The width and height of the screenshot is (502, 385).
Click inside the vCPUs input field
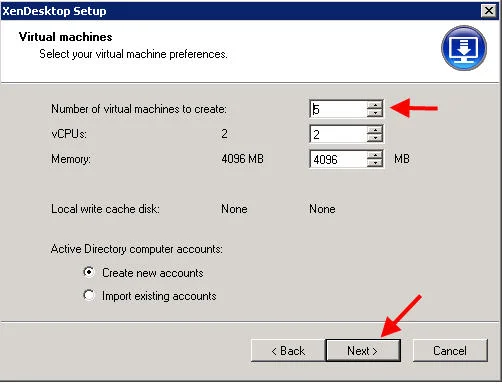point(338,134)
